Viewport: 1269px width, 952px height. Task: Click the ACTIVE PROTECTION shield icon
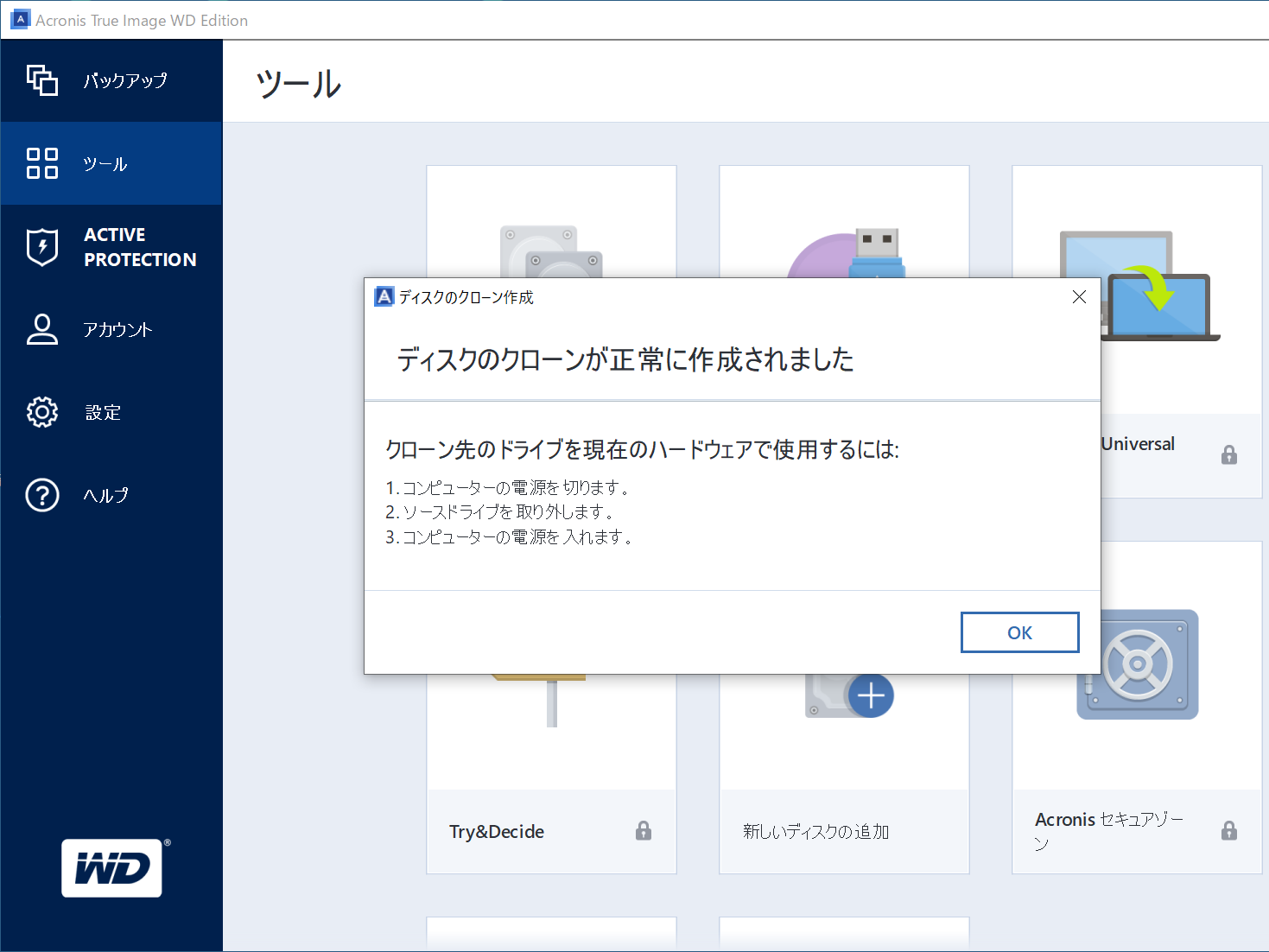(41, 246)
